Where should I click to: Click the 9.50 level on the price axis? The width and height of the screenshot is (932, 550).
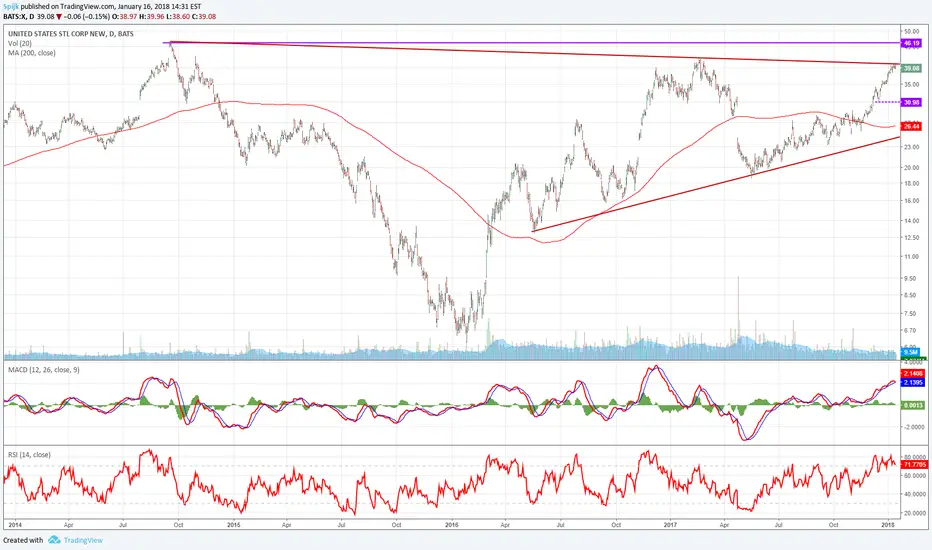point(910,278)
